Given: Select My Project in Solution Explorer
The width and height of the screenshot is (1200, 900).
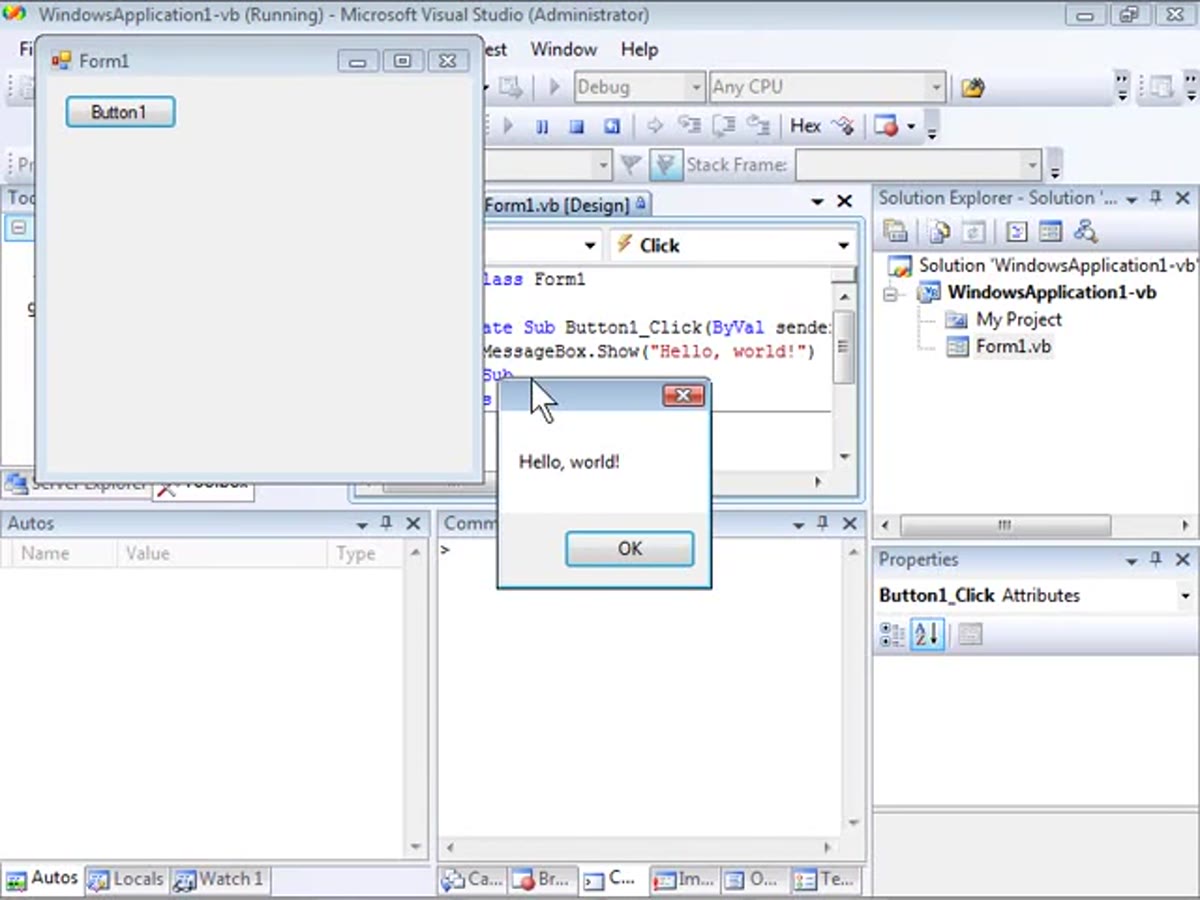Looking at the screenshot, I should coord(1019,319).
